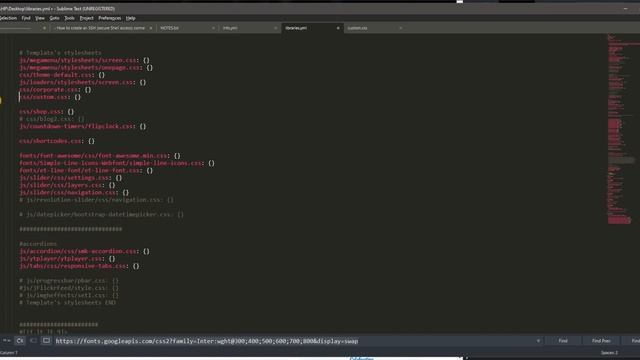
Task: Click the commented revolution-slider navigation.css line
Action: pos(96,200)
